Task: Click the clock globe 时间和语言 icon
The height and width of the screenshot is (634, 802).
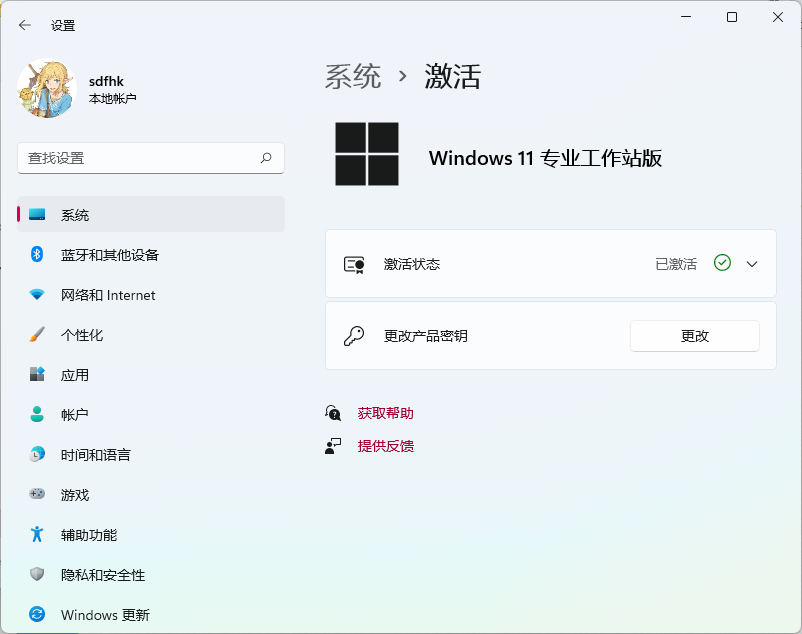Action: (x=37, y=454)
